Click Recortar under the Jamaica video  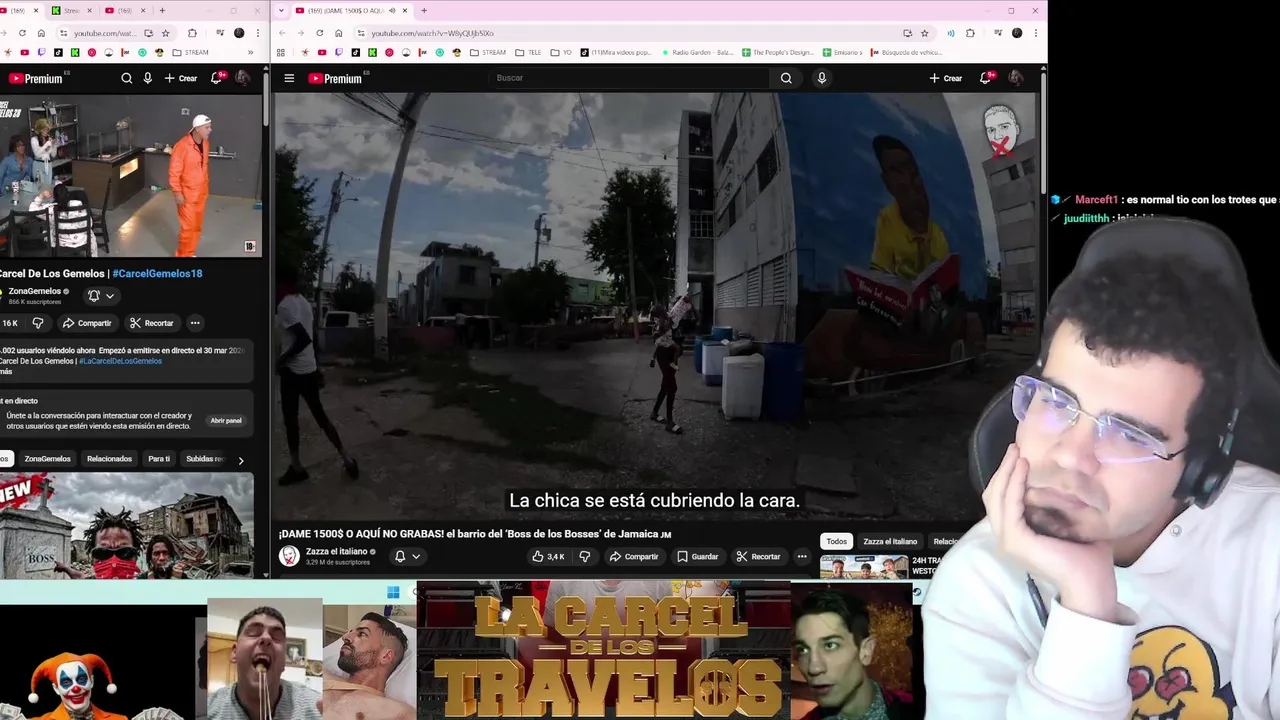[x=758, y=556]
